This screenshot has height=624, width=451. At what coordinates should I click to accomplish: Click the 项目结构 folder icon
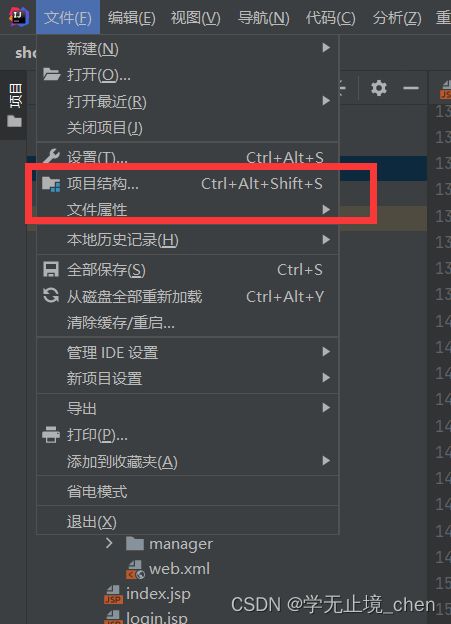[x=51, y=184]
